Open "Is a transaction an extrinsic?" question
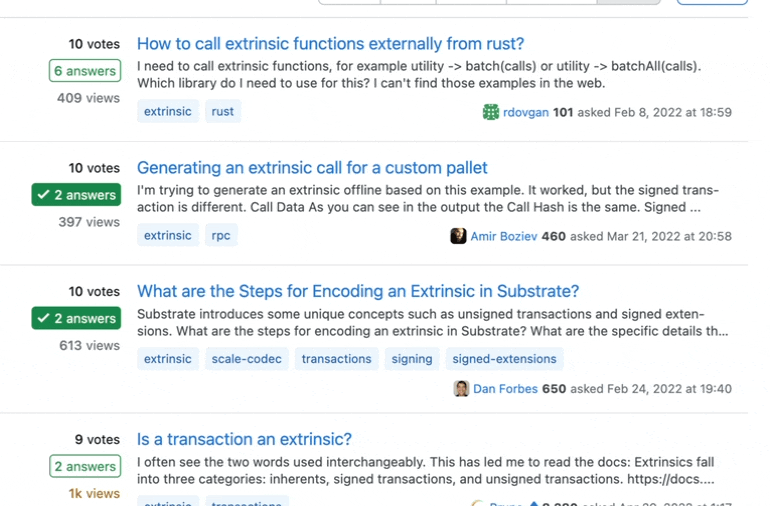The image size is (770, 506). point(244,439)
